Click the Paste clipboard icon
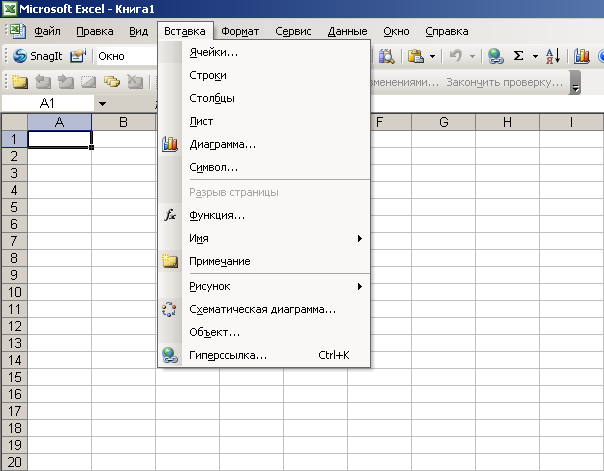This screenshot has height=471, width=604. coord(416,56)
